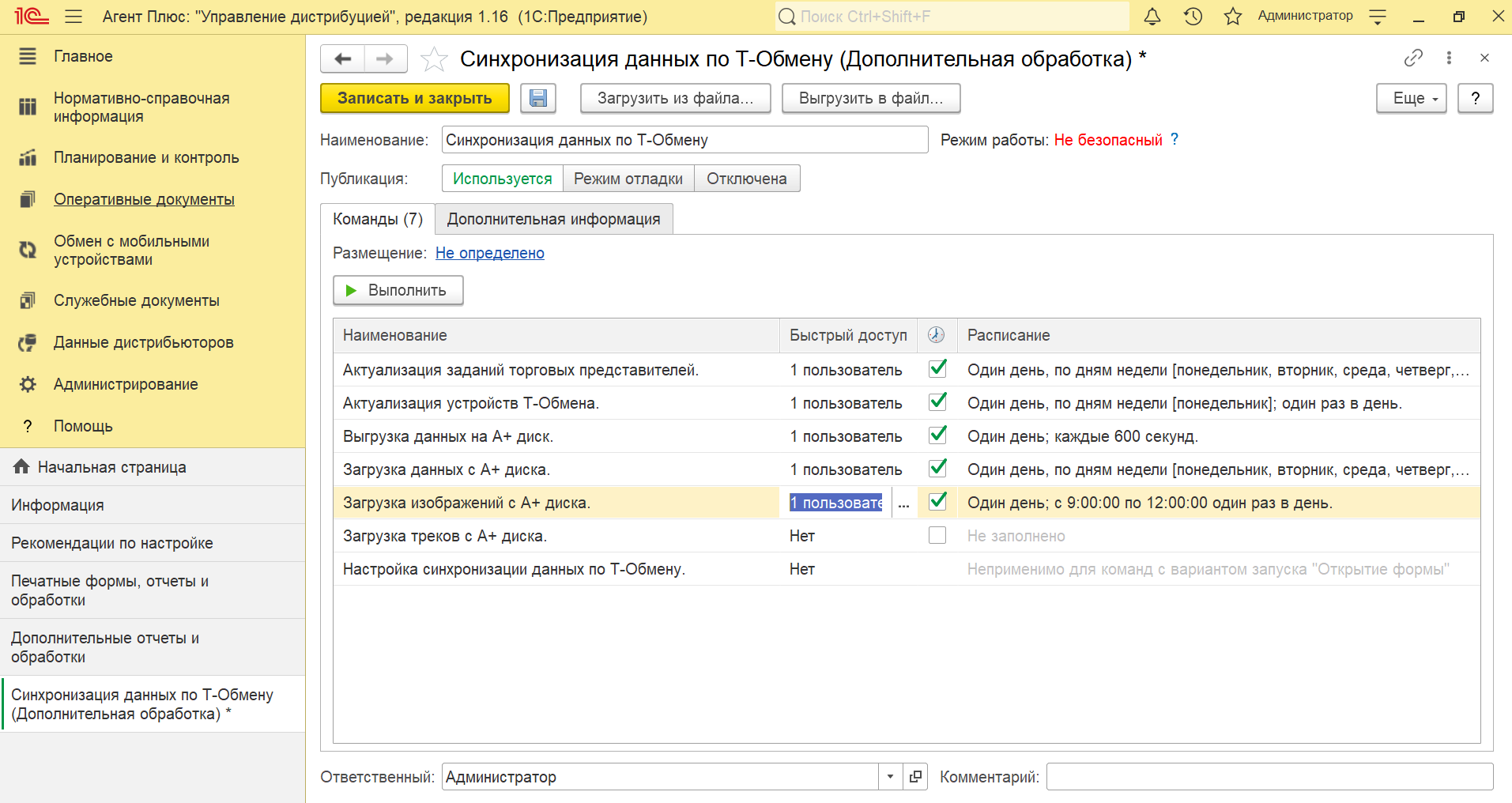Open the three-dot form options menu
This screenshot has height=803, width=1512.
click(1449, 58)
